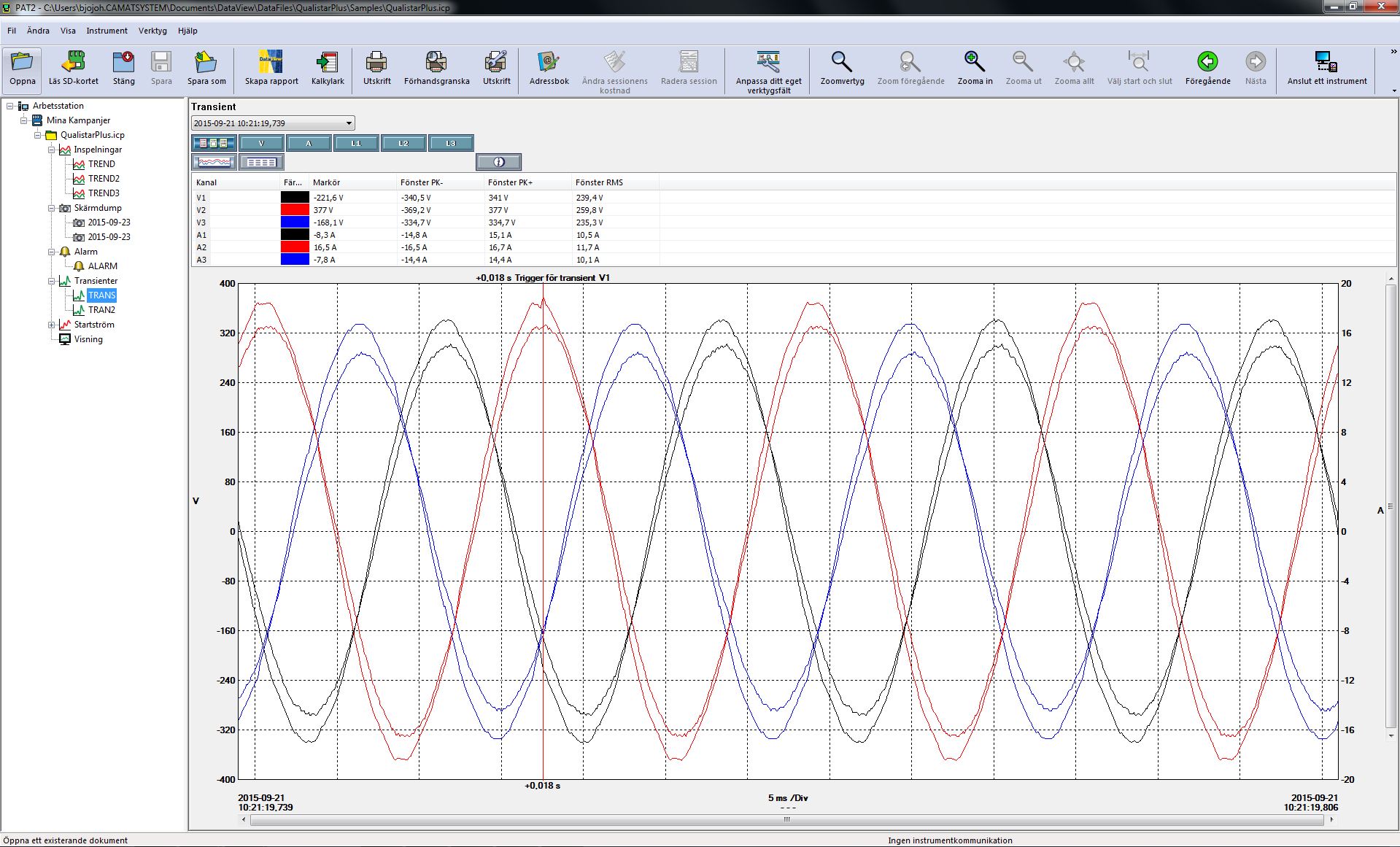Click Zooma in magnifier icon
1400x847 pixels.
[x=975, y=63]
